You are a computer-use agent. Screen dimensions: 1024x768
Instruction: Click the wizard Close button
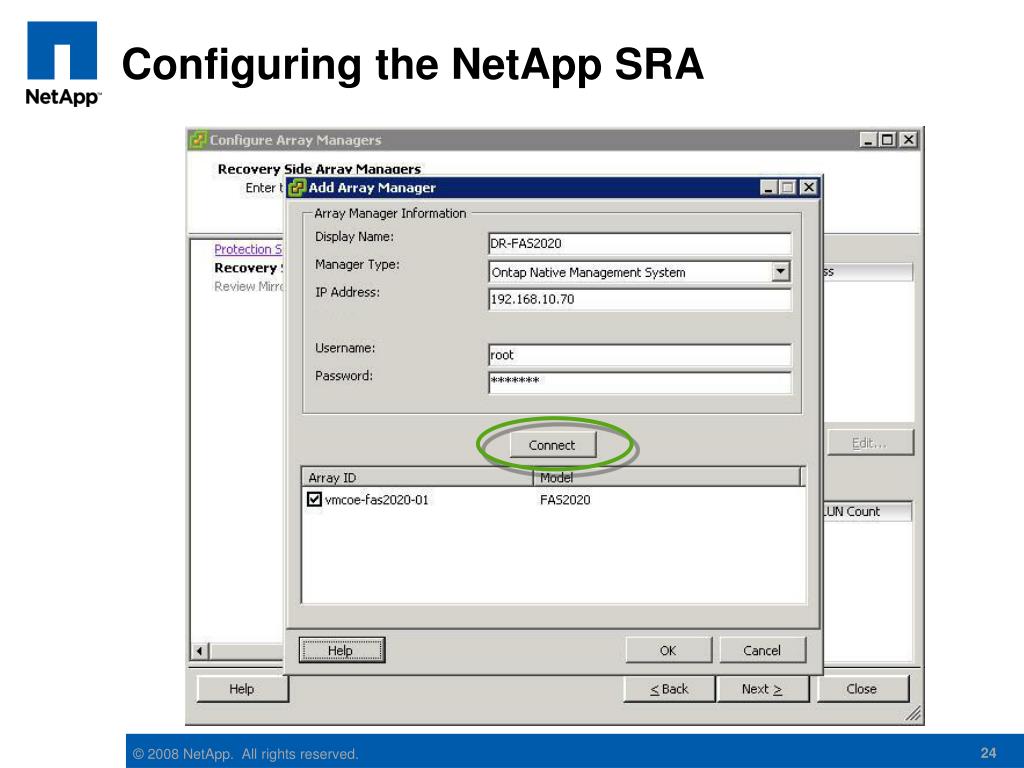point(862,689)
